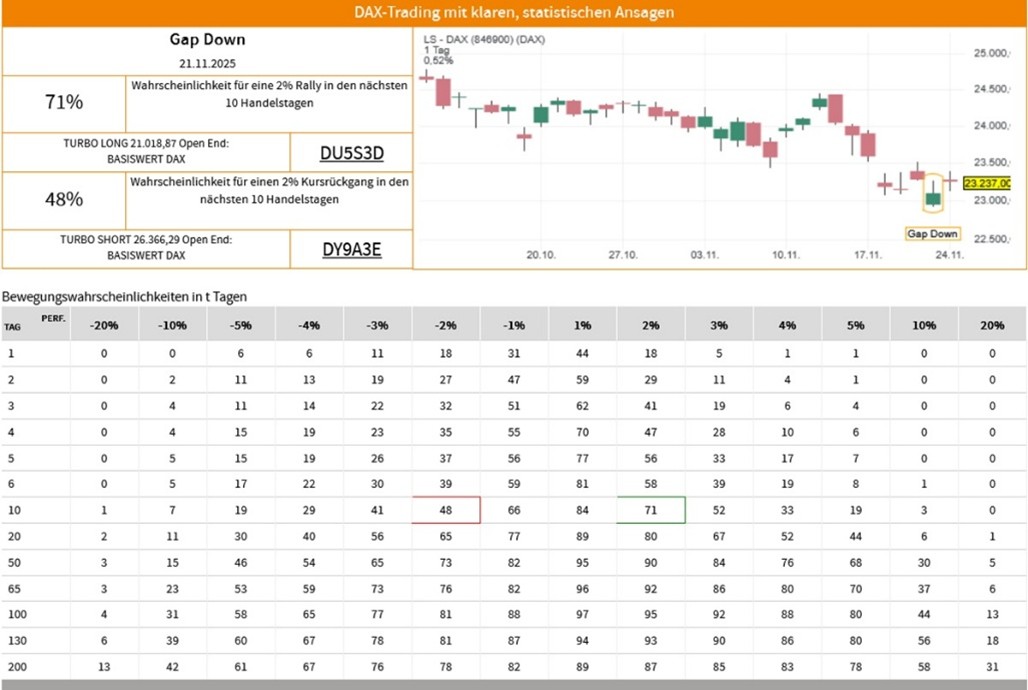This screenshot has width=1028, height=690.
Task: Click the 2% column header
Action: pyautogui.click(x=651, y=325)
